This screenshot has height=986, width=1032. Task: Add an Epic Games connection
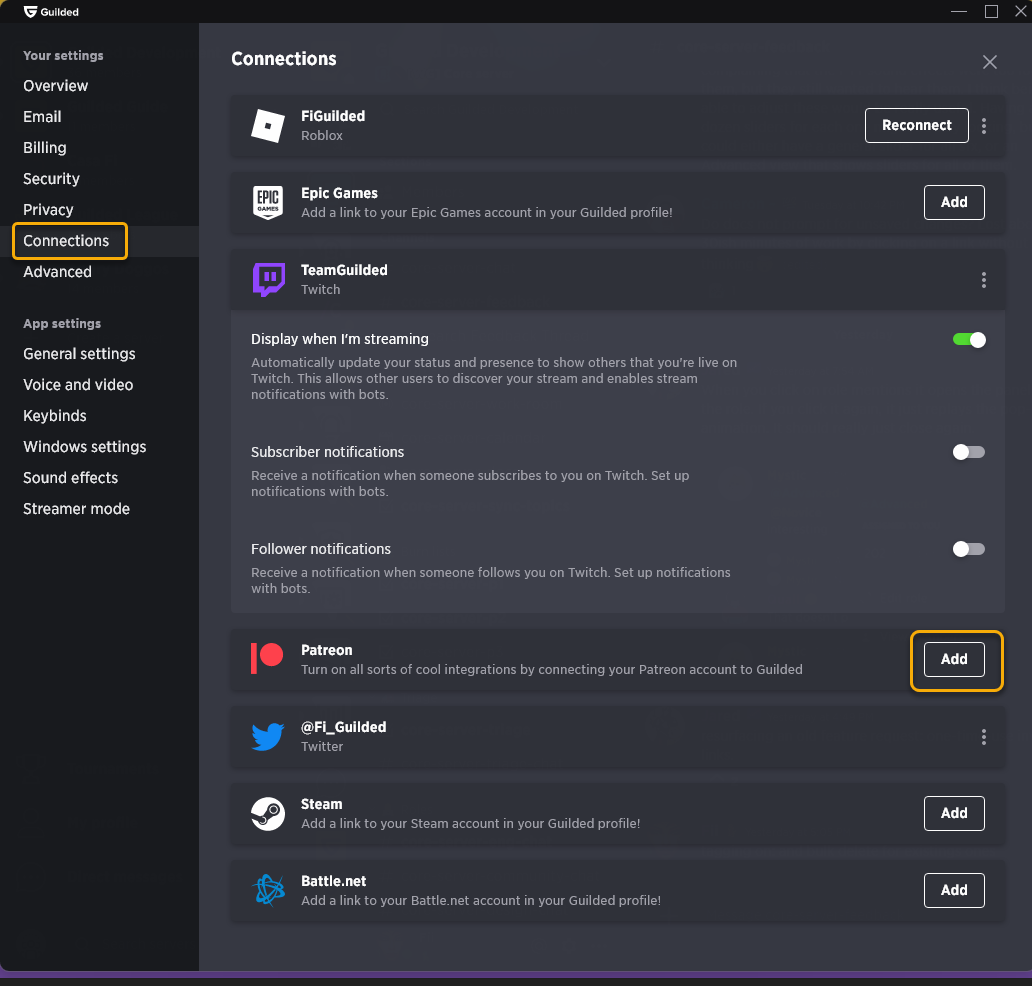954,202
